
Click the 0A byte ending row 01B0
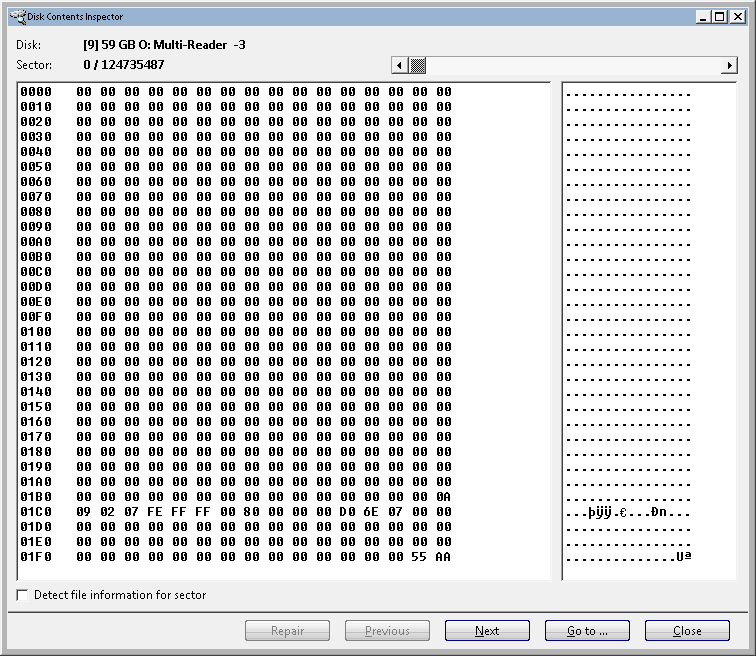click(x=443, y=496)
